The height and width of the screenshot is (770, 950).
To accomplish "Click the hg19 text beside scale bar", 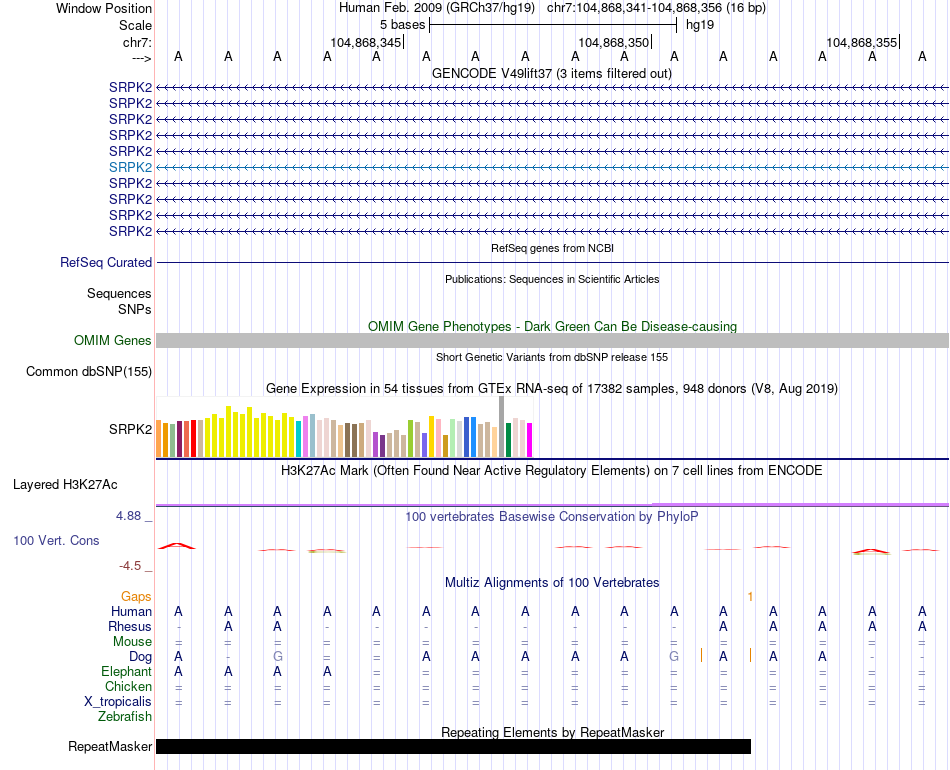I will [700, 25].
